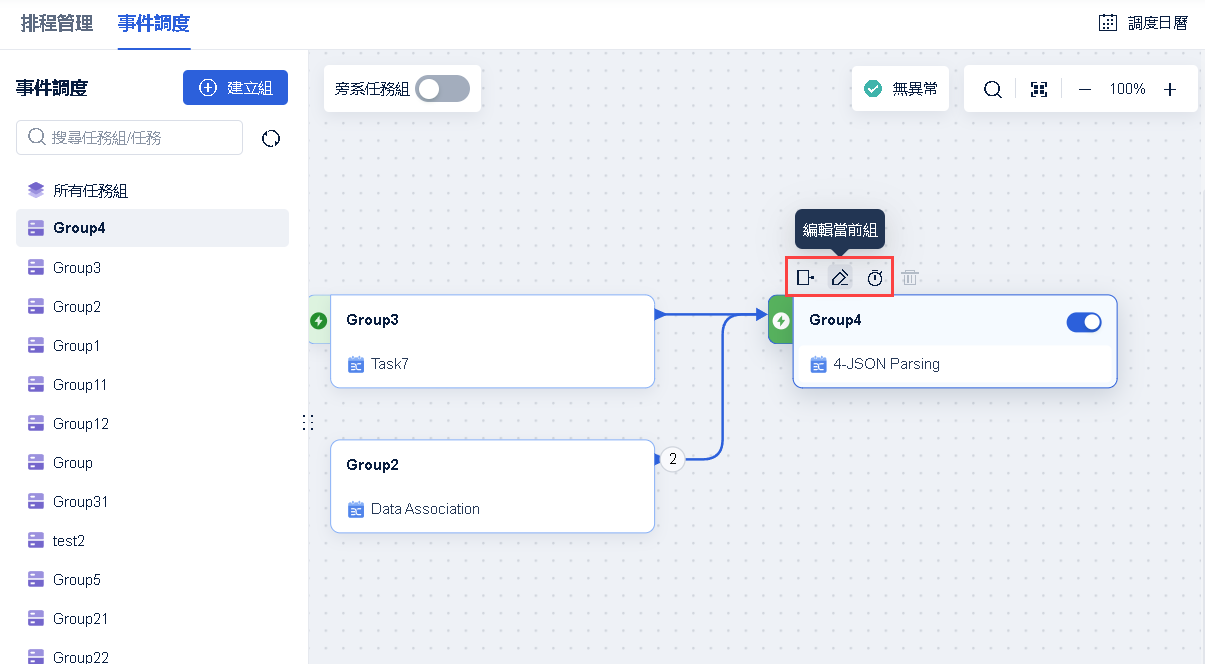
Task: Click the refresh icon beside the search box
Action: point(271,139)
